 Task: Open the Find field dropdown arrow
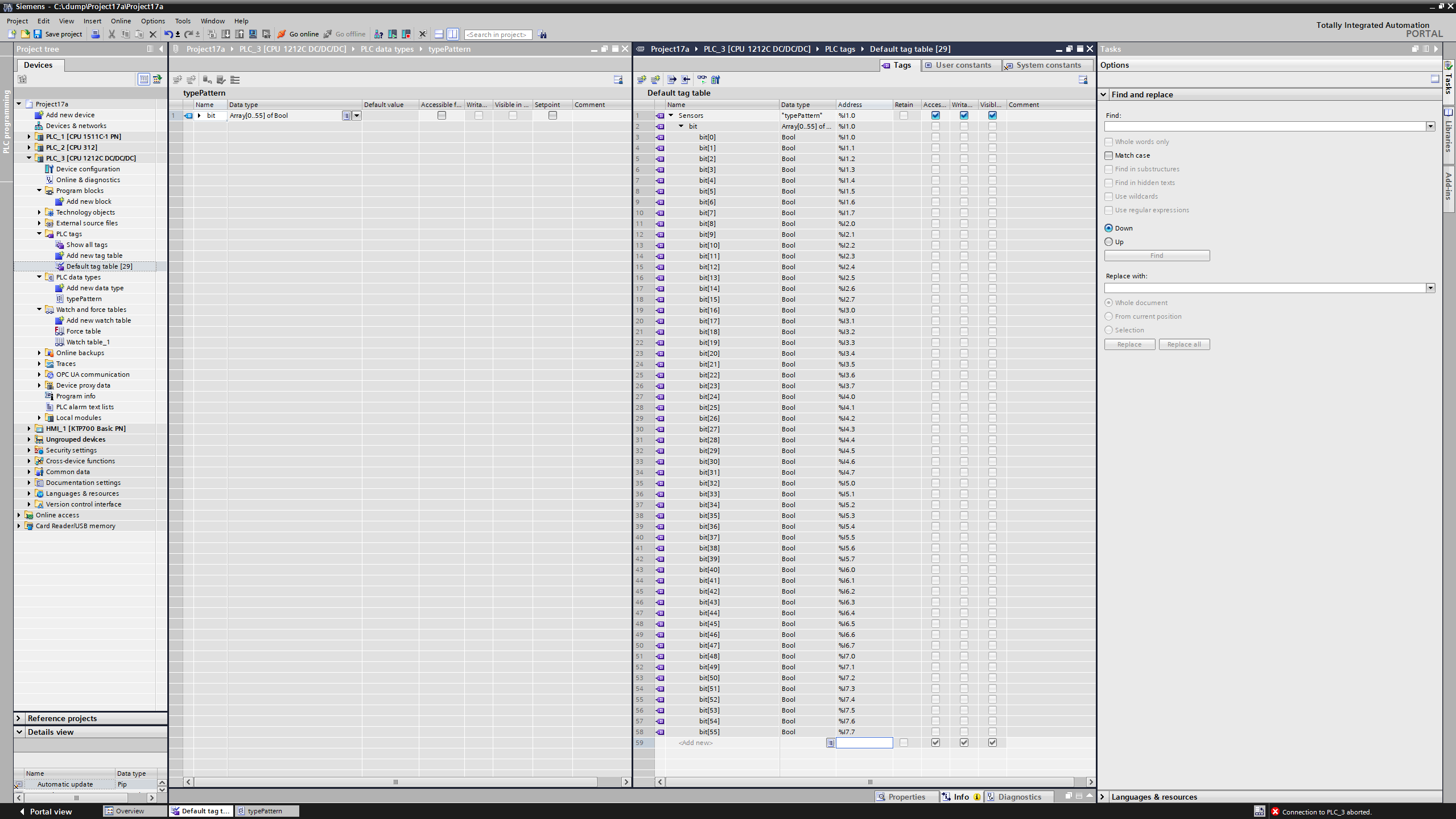point(1430,126)
